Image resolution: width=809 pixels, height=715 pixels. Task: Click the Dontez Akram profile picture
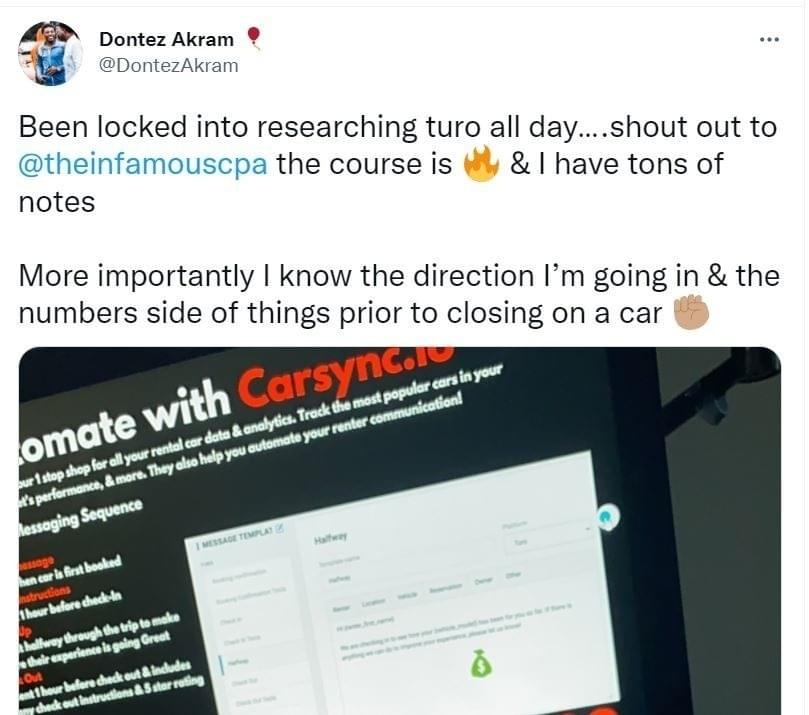50,53
